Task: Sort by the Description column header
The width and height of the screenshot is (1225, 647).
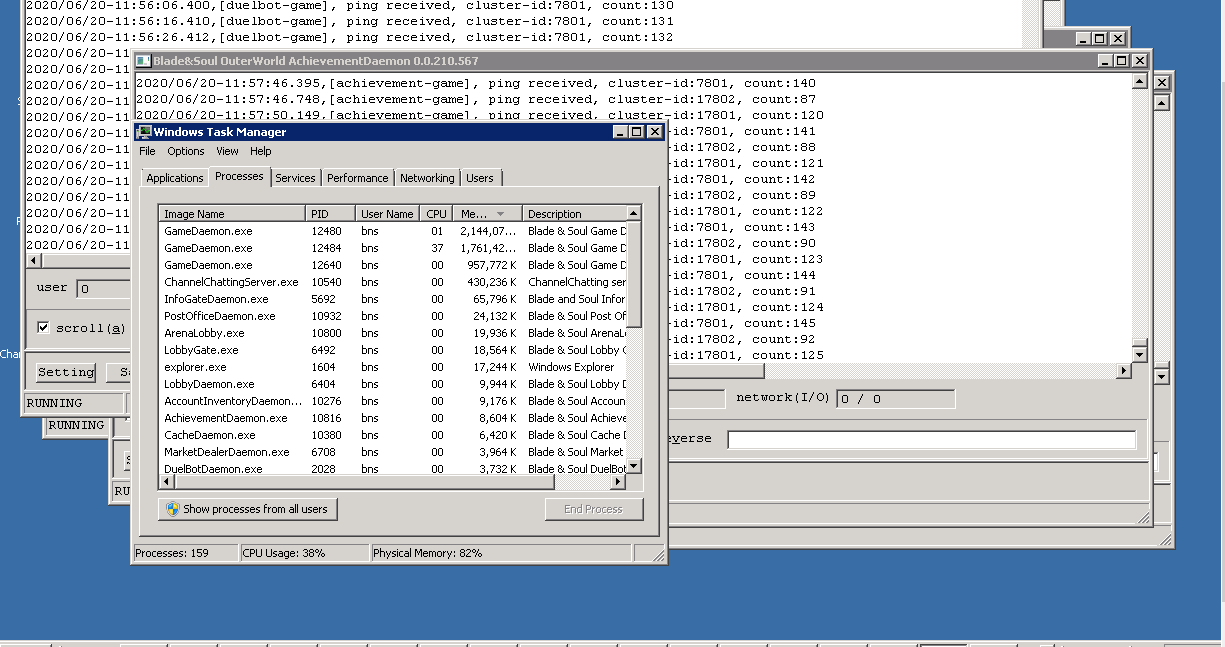Action: click(574, 214)
